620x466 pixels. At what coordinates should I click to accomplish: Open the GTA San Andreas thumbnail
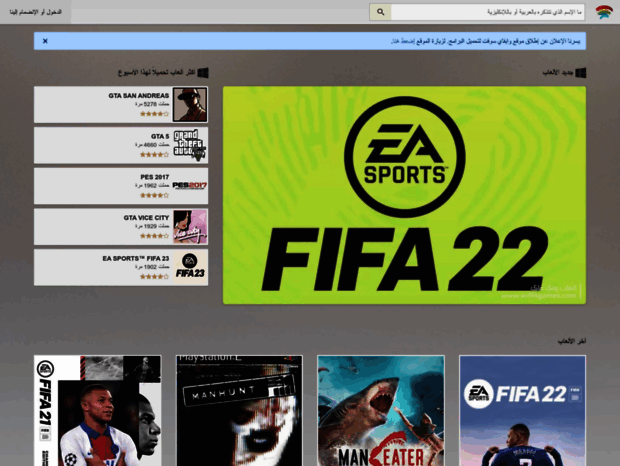190,105
